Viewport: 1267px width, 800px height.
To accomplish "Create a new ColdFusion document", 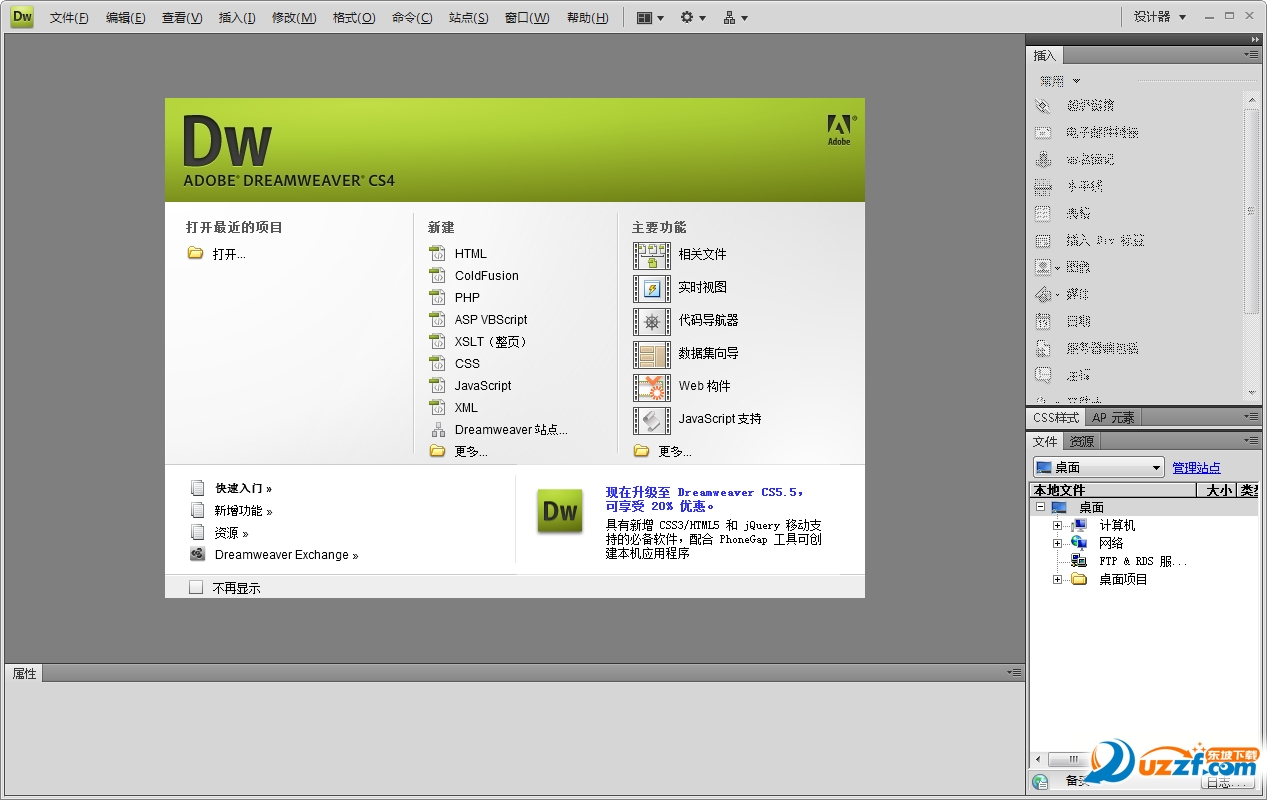I will point(487,276).
